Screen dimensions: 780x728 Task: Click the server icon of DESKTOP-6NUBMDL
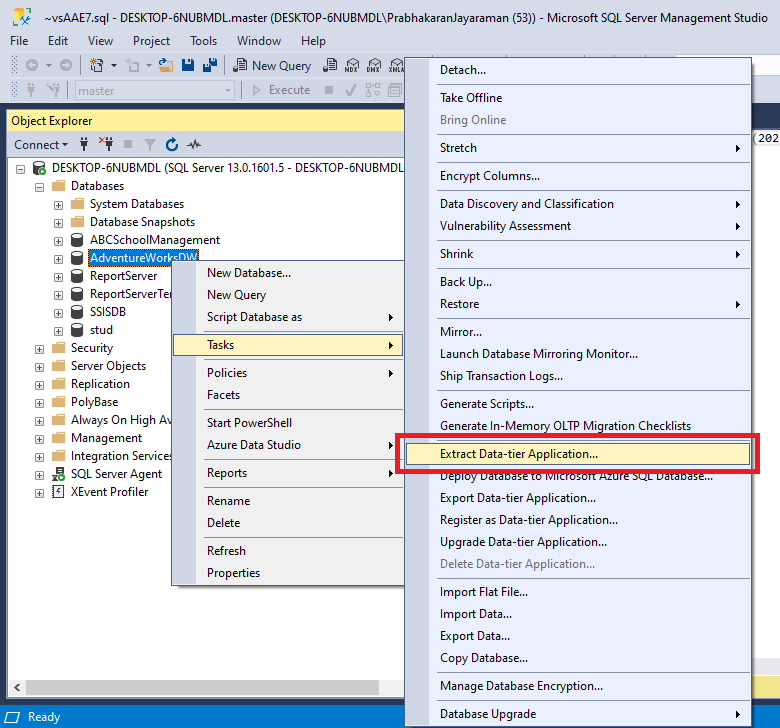[x=39, y=168]
